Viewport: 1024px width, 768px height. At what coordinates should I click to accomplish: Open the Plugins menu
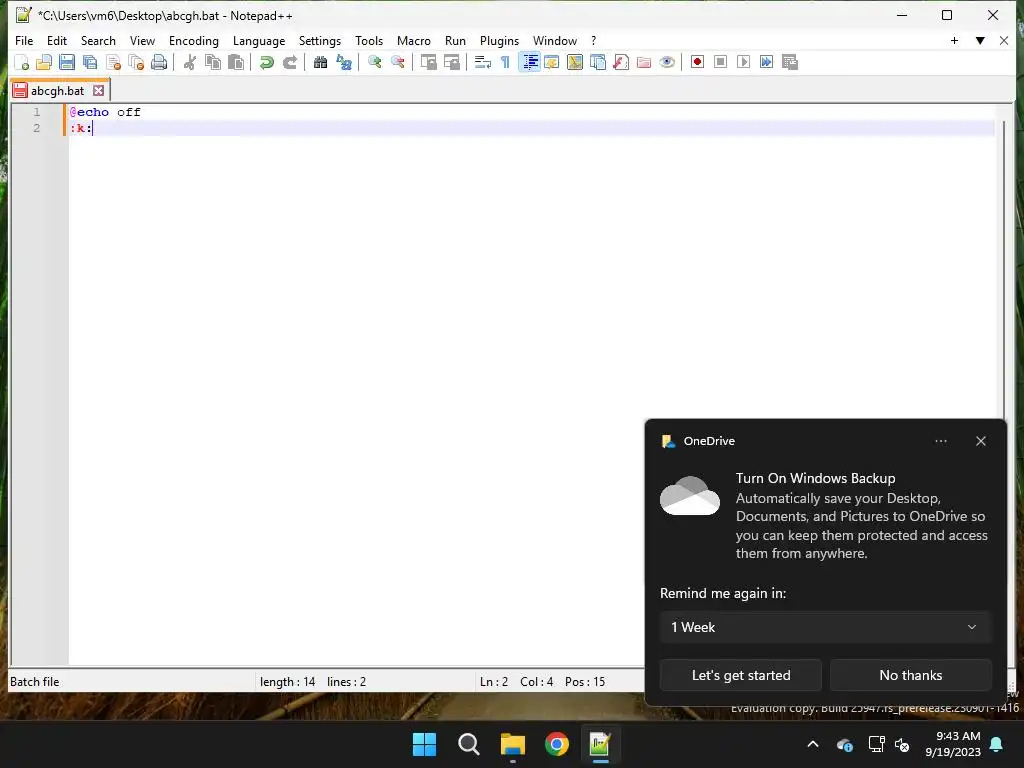tap(499, 40)
